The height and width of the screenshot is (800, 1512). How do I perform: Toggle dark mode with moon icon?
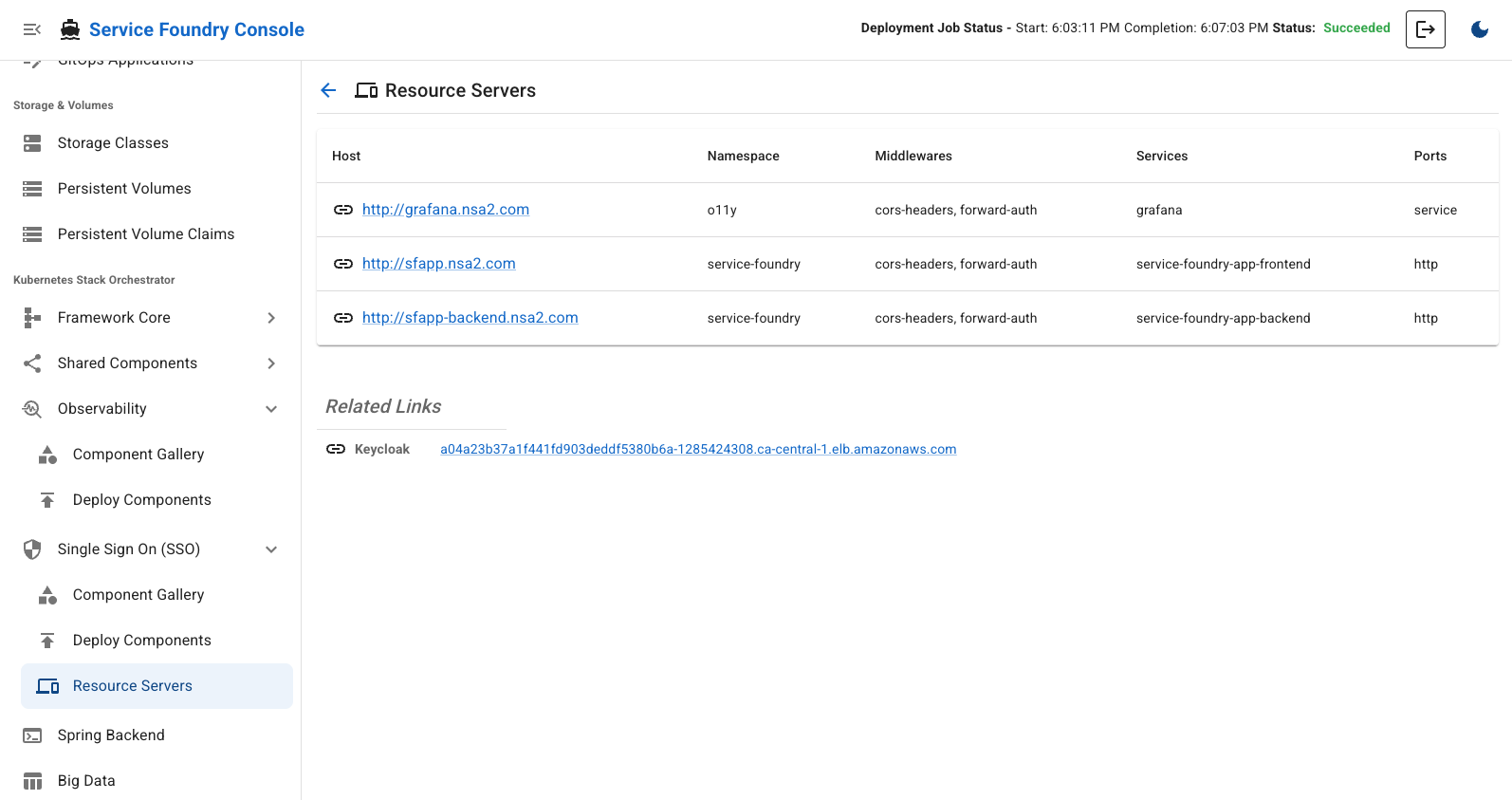pos(1480,29)
